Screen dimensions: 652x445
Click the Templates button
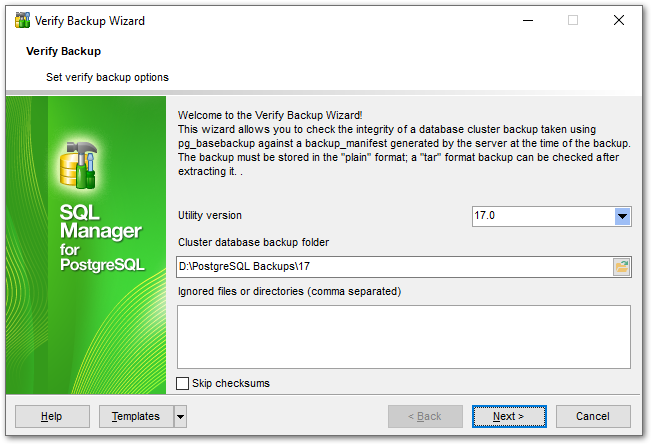pyautogui.click(x=135, y=416)
